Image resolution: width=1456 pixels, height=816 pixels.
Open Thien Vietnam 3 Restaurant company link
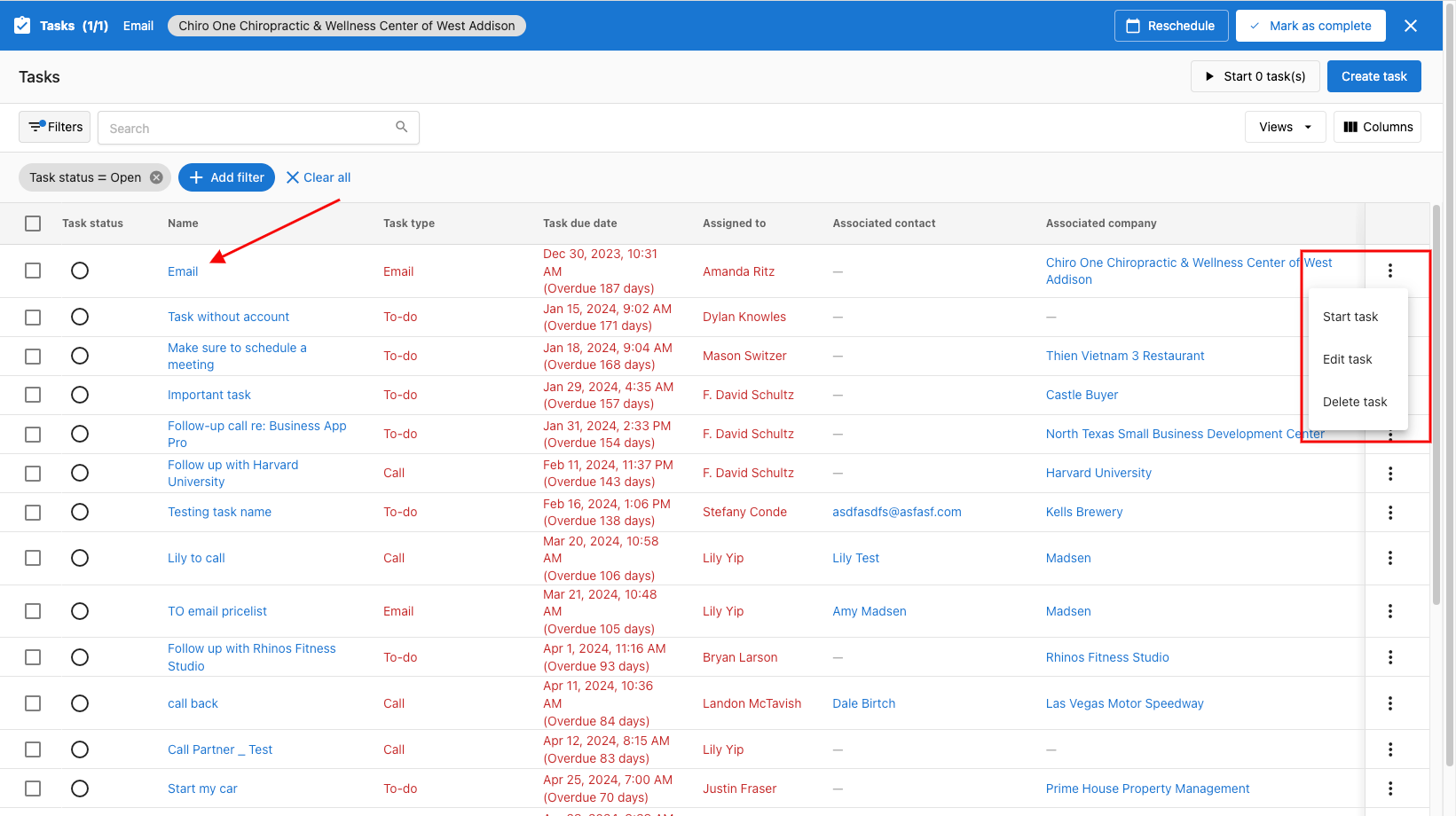click(x=1125, y=356)
